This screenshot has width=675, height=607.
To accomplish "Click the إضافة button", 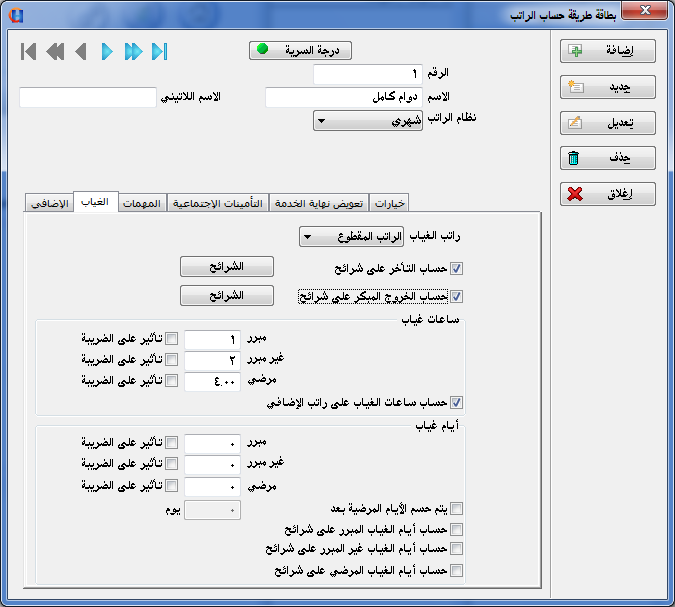I will [607, 50].
